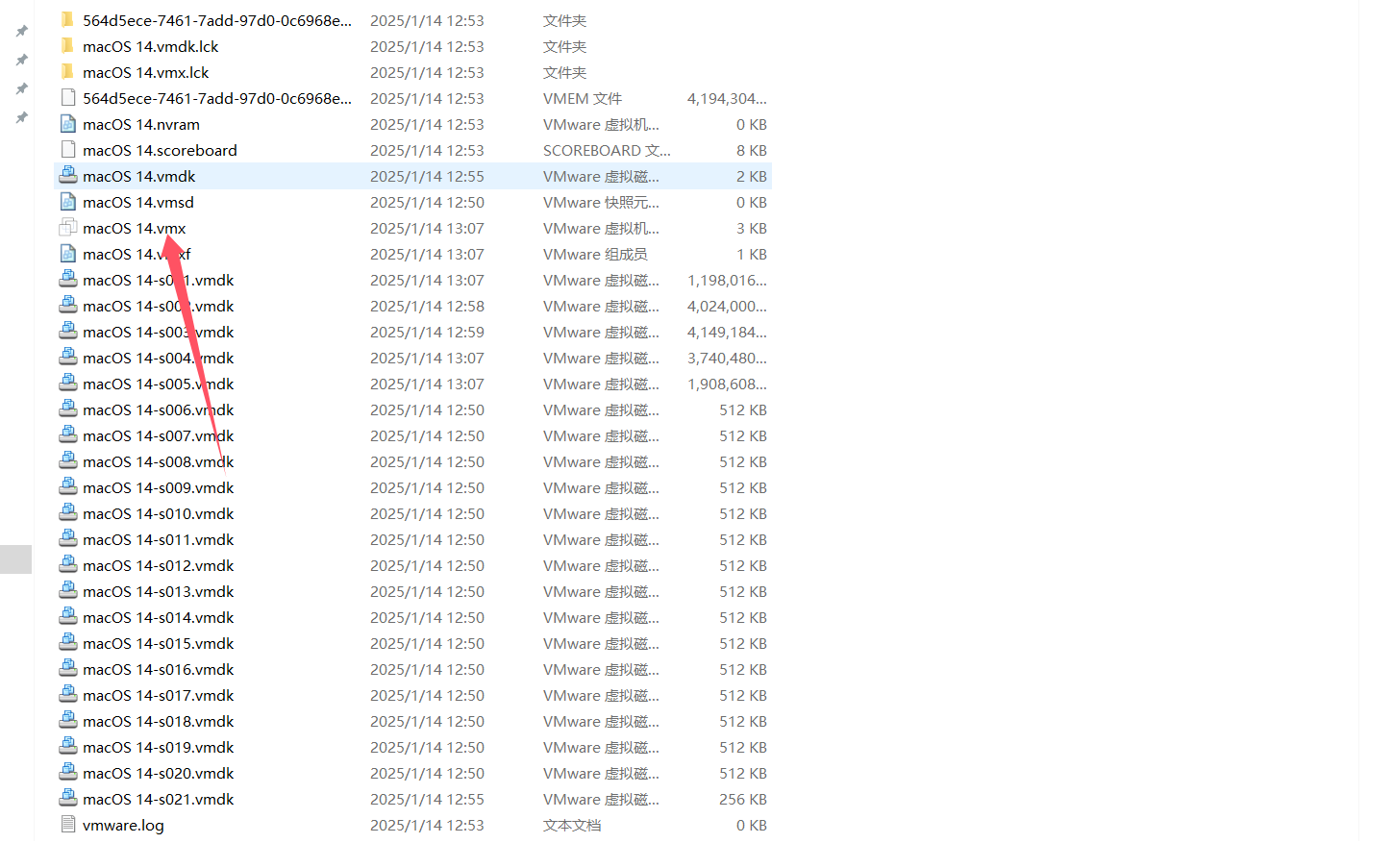
Task: Click the macOS 14-s009.vmdk disk icon
Action: click(67, 486)
